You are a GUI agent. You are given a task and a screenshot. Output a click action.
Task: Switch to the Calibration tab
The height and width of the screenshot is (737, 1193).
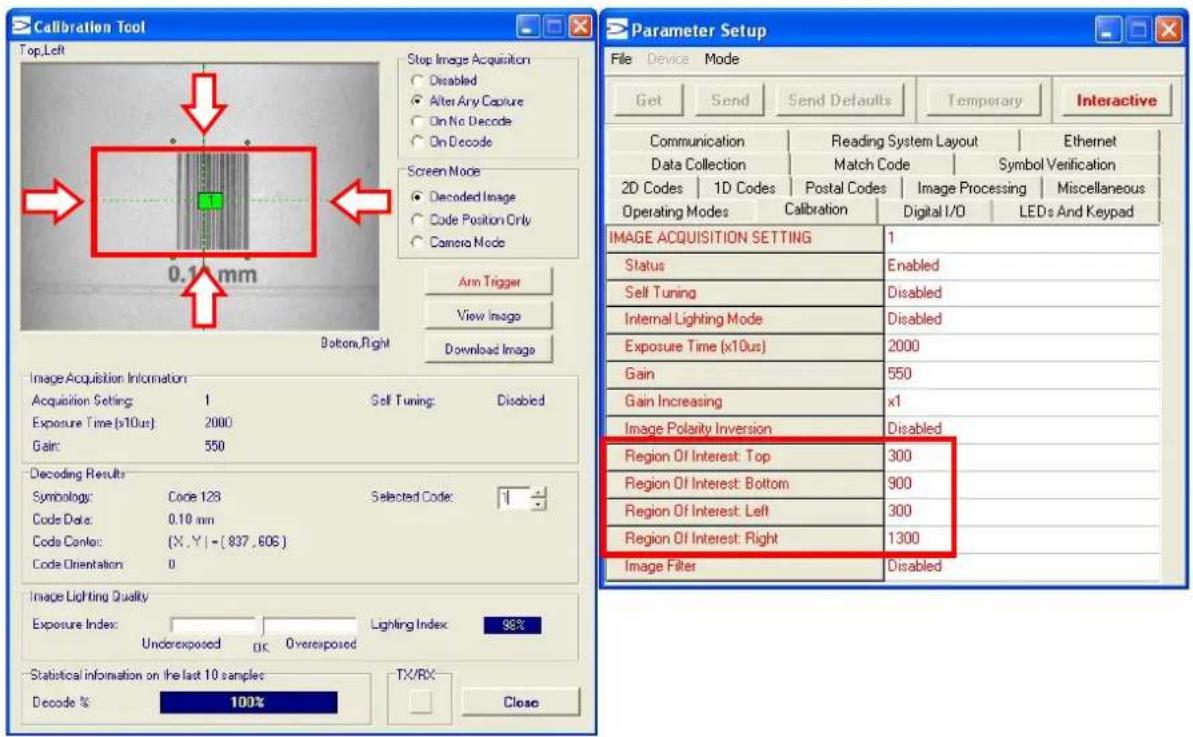(x=816, y=209)
